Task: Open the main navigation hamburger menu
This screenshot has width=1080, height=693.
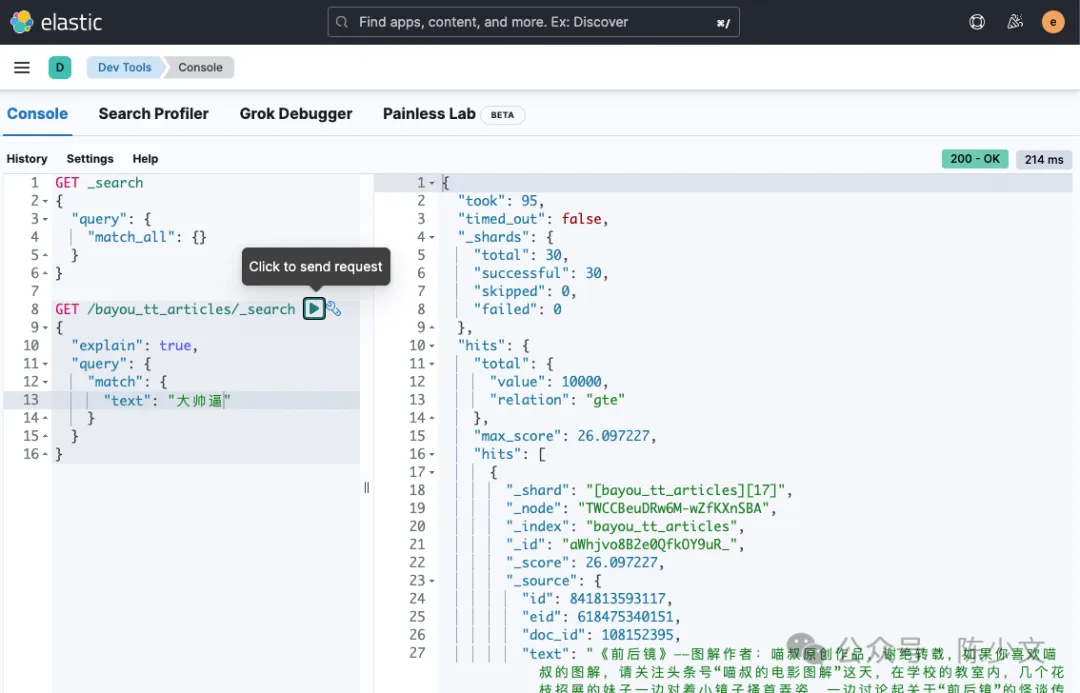Action: 21,67
